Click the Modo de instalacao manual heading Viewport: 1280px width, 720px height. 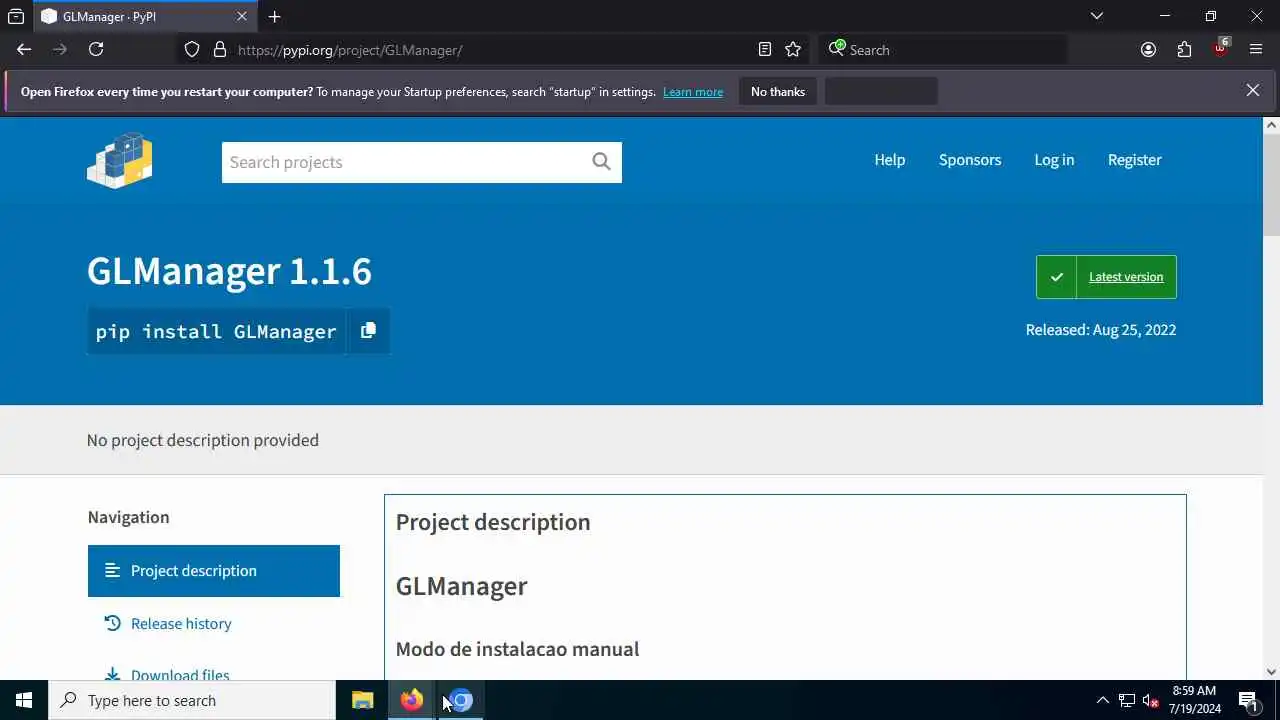[517, 649]
